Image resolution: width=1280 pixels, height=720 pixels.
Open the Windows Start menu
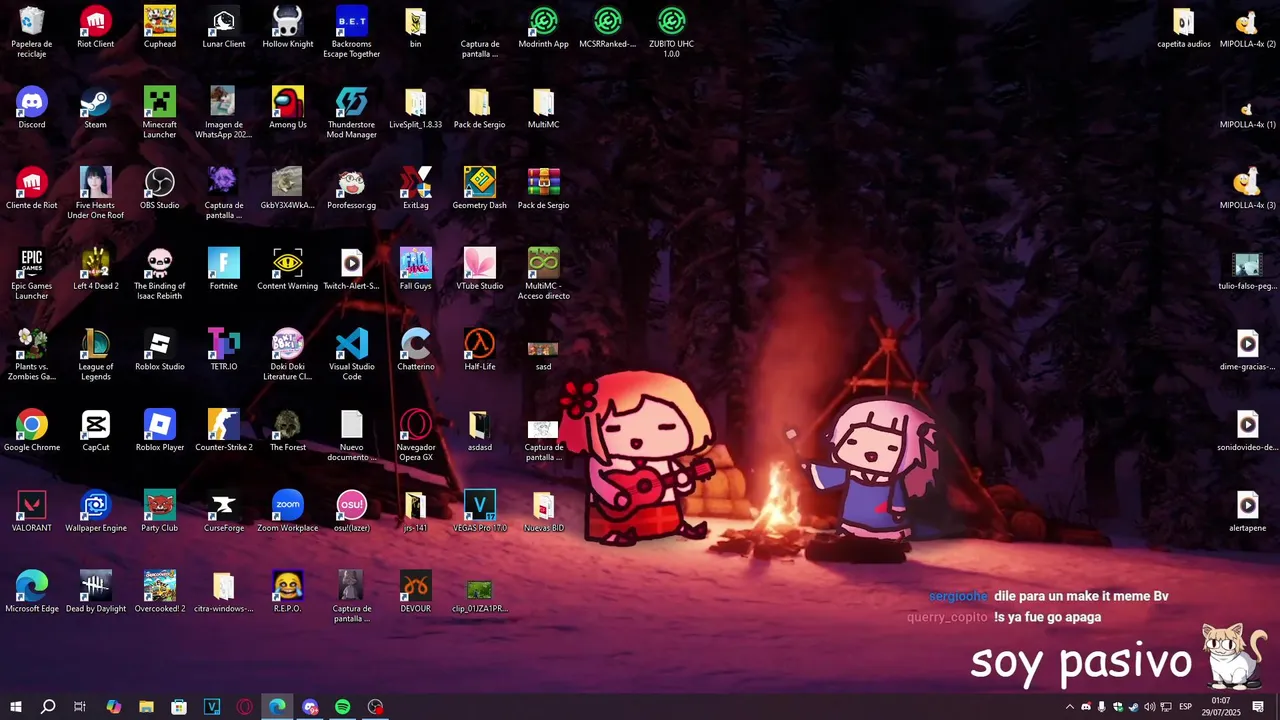click(x=16, y=707)
